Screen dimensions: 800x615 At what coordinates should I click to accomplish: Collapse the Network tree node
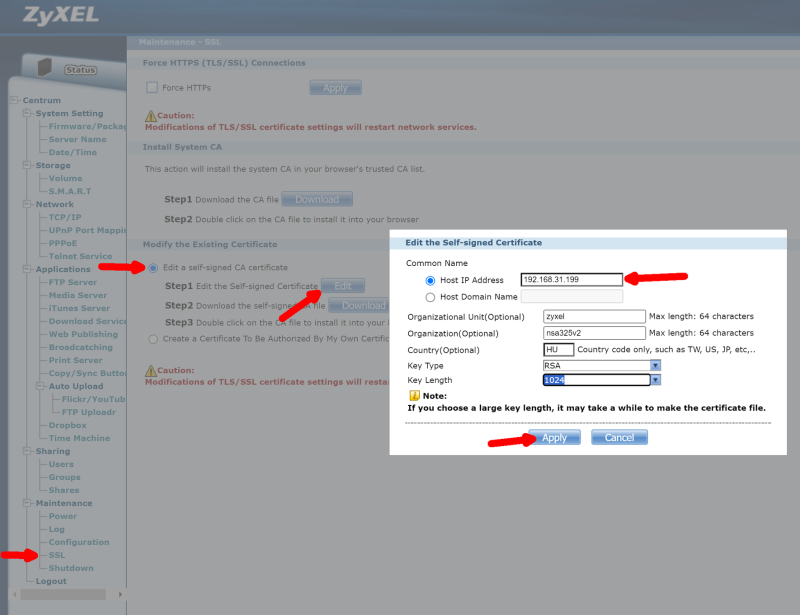click(x=27, y=204)
